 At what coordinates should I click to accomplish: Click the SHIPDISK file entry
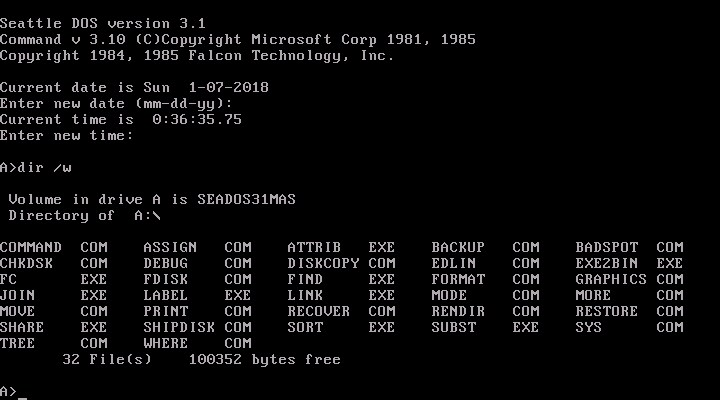pos(175,327)
